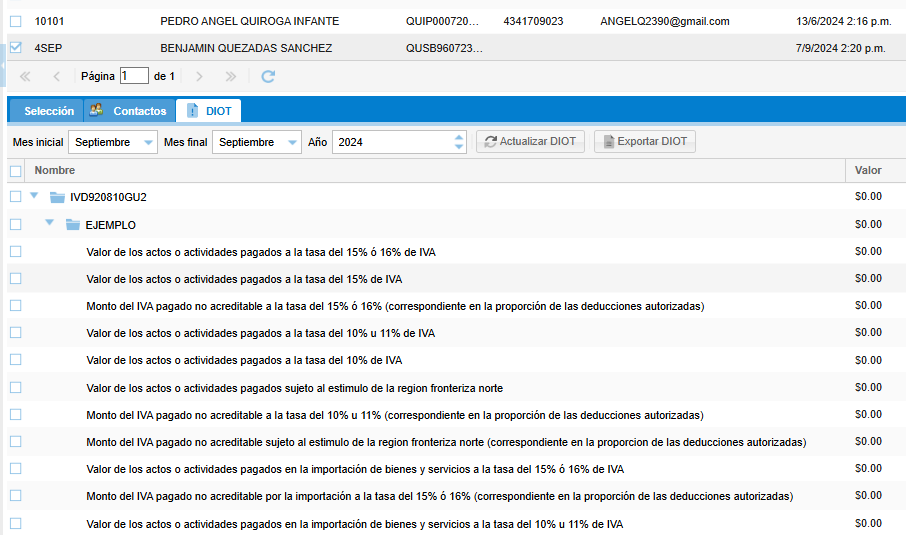906x535 pixels.
Task: Go to the last page using the double-right arrow
Action: pos(231,76)
